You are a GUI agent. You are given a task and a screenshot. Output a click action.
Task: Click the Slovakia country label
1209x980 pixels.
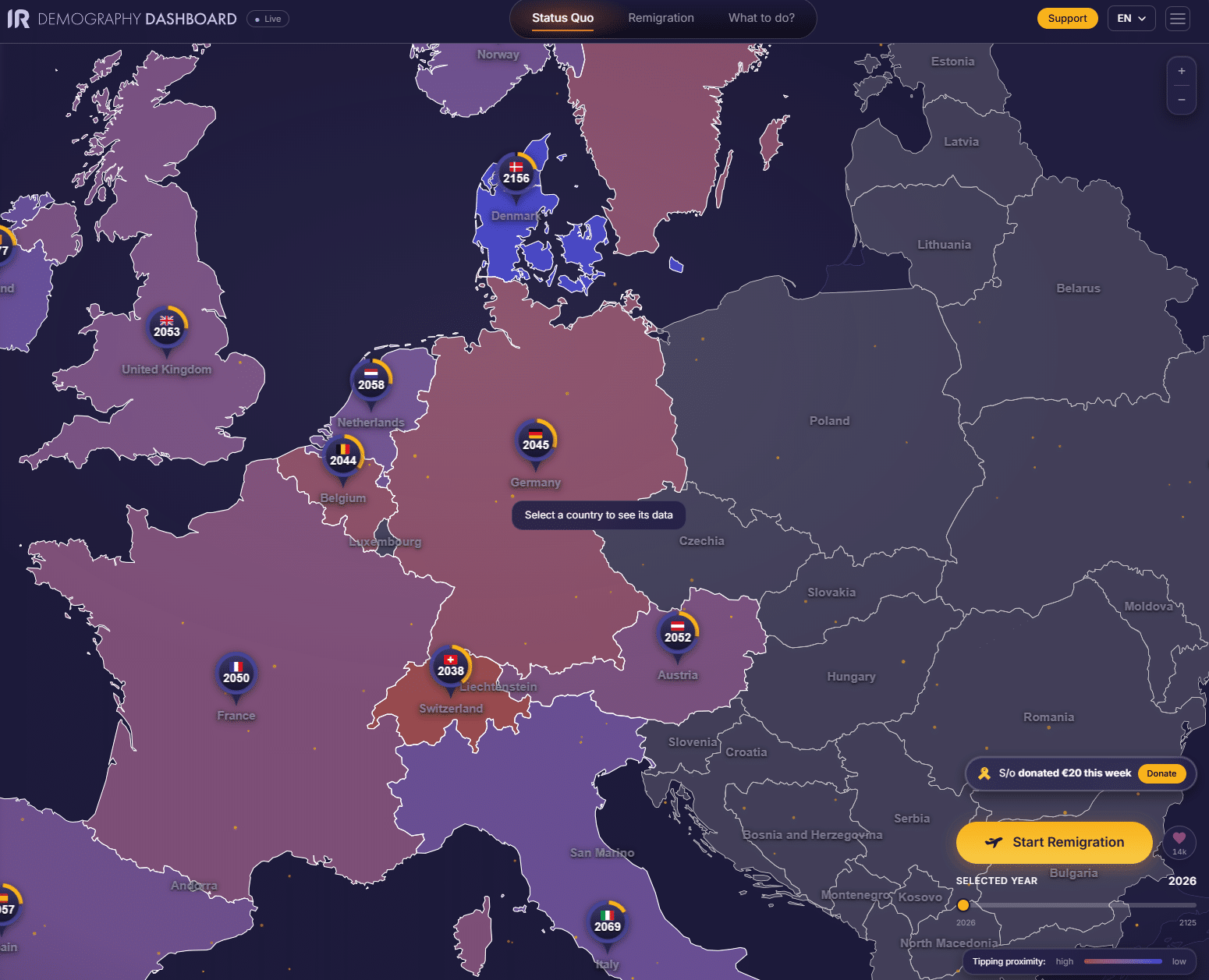[831, 593]
